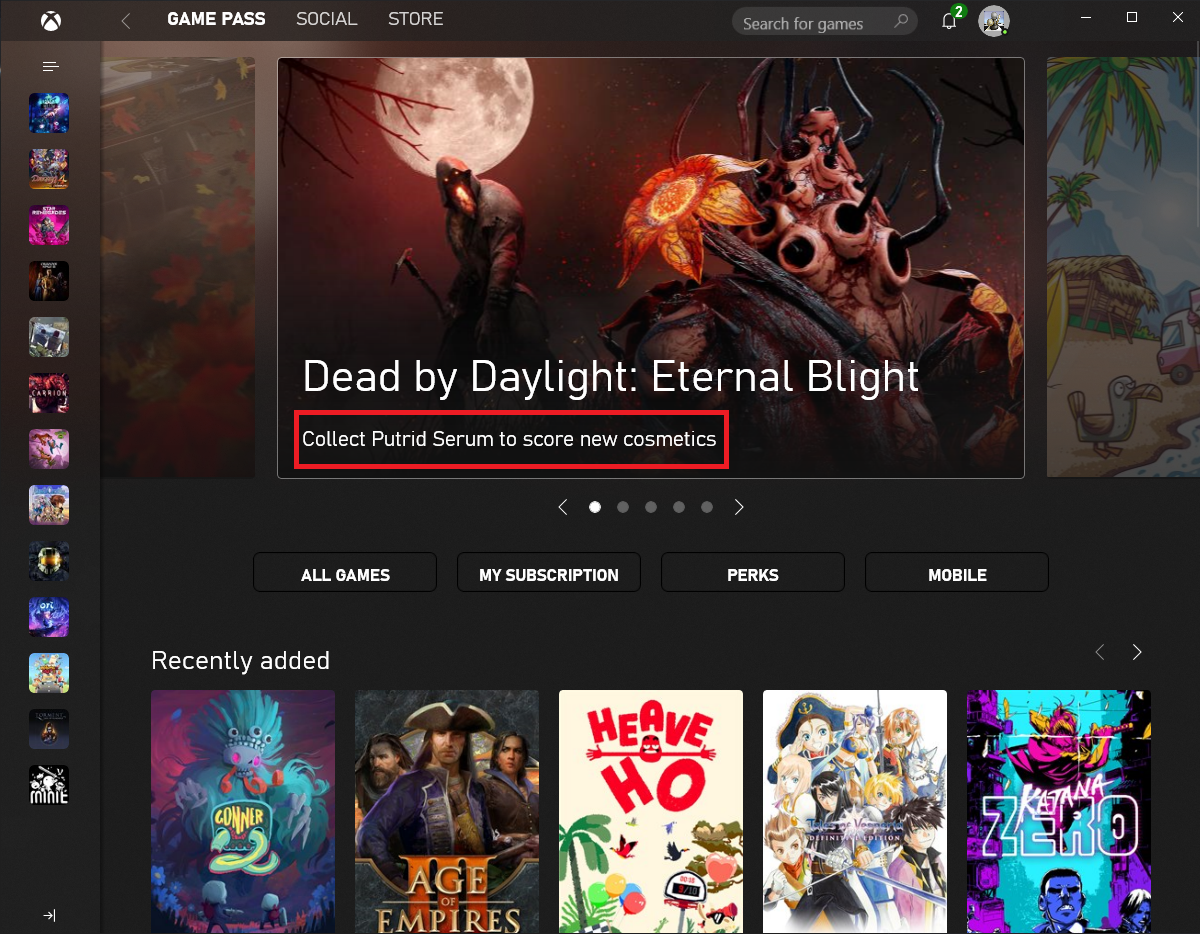Select the first carousel page dot
Screen dimensions: 1200x934
click(595, 507)
